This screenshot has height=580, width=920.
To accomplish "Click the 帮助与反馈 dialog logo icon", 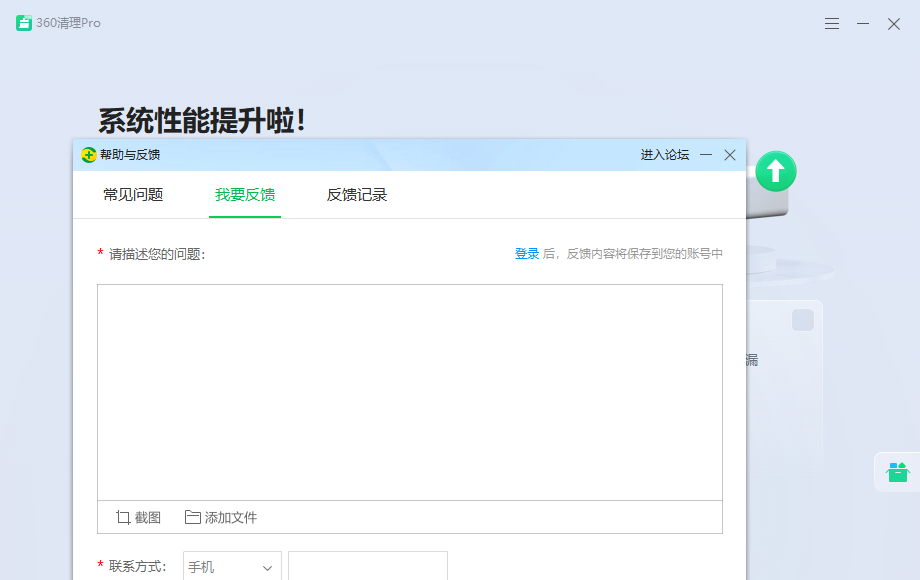I will [89, 155].
